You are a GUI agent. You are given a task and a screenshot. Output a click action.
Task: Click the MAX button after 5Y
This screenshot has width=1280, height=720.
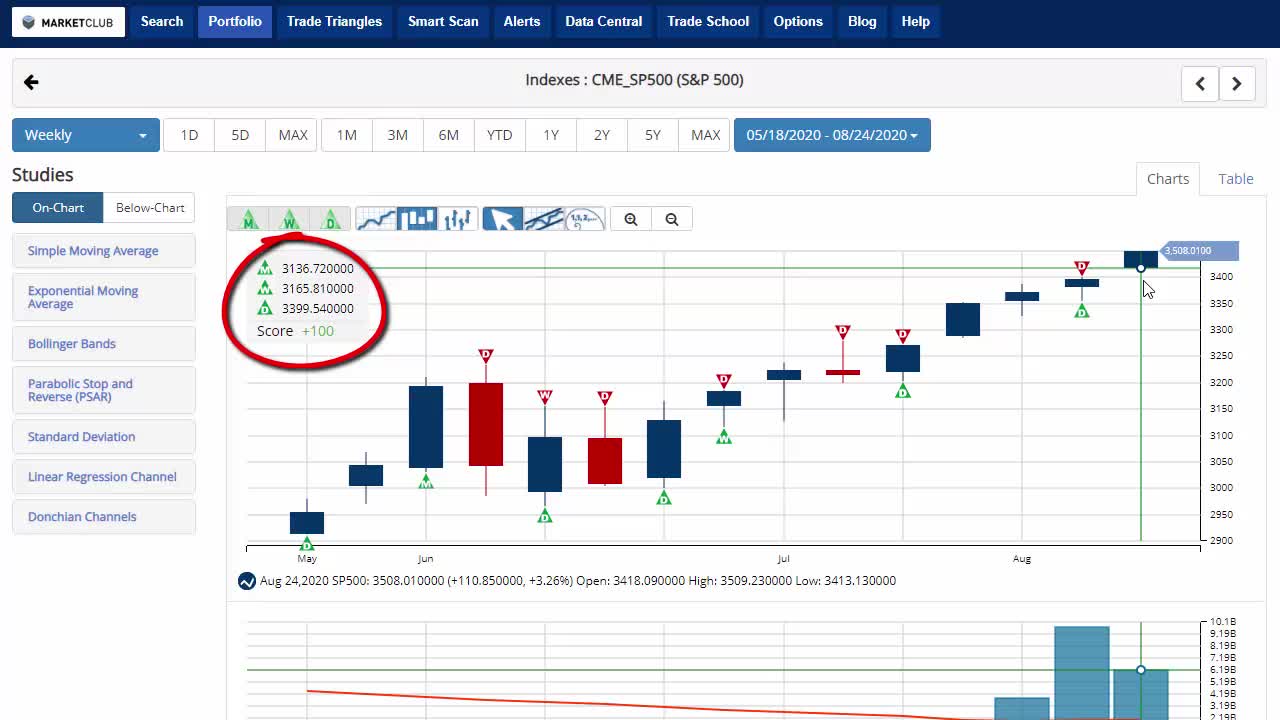tap(705, 135)
